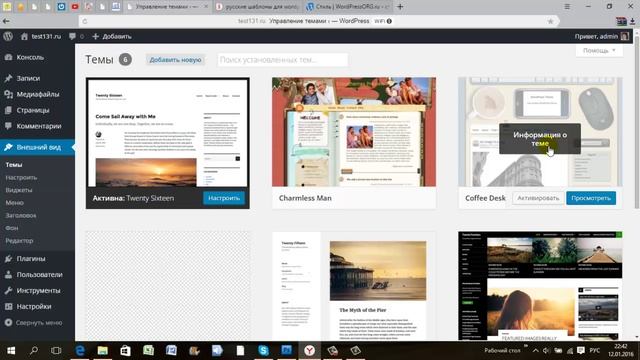Open File Explorer from taskbar
640x360 pixels.
pyautogui.click(x=102, y=351)
